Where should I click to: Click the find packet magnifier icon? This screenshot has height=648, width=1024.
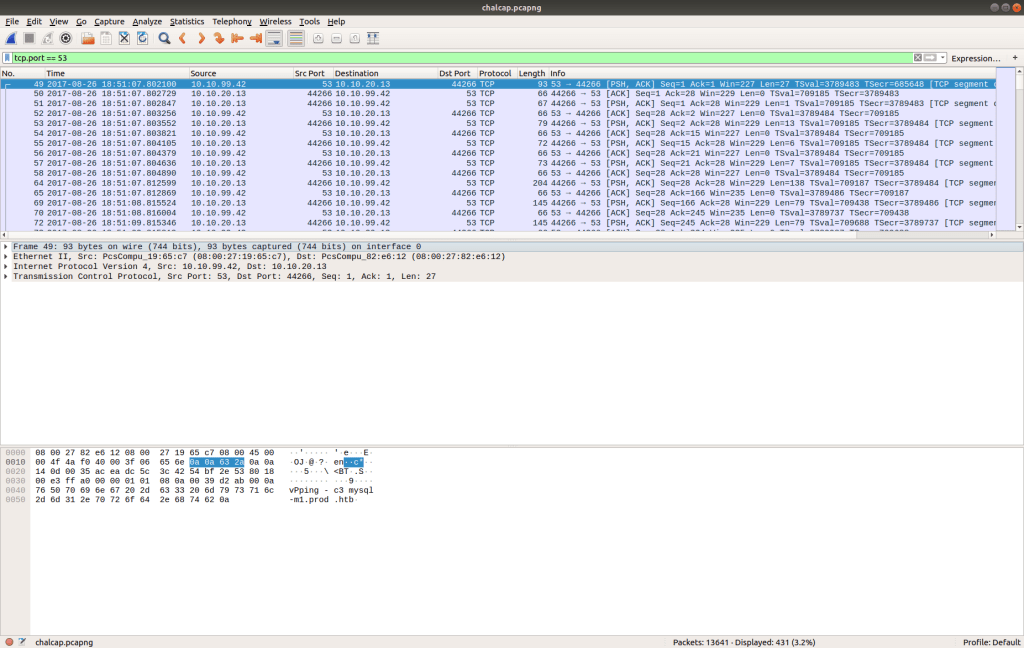164,39
